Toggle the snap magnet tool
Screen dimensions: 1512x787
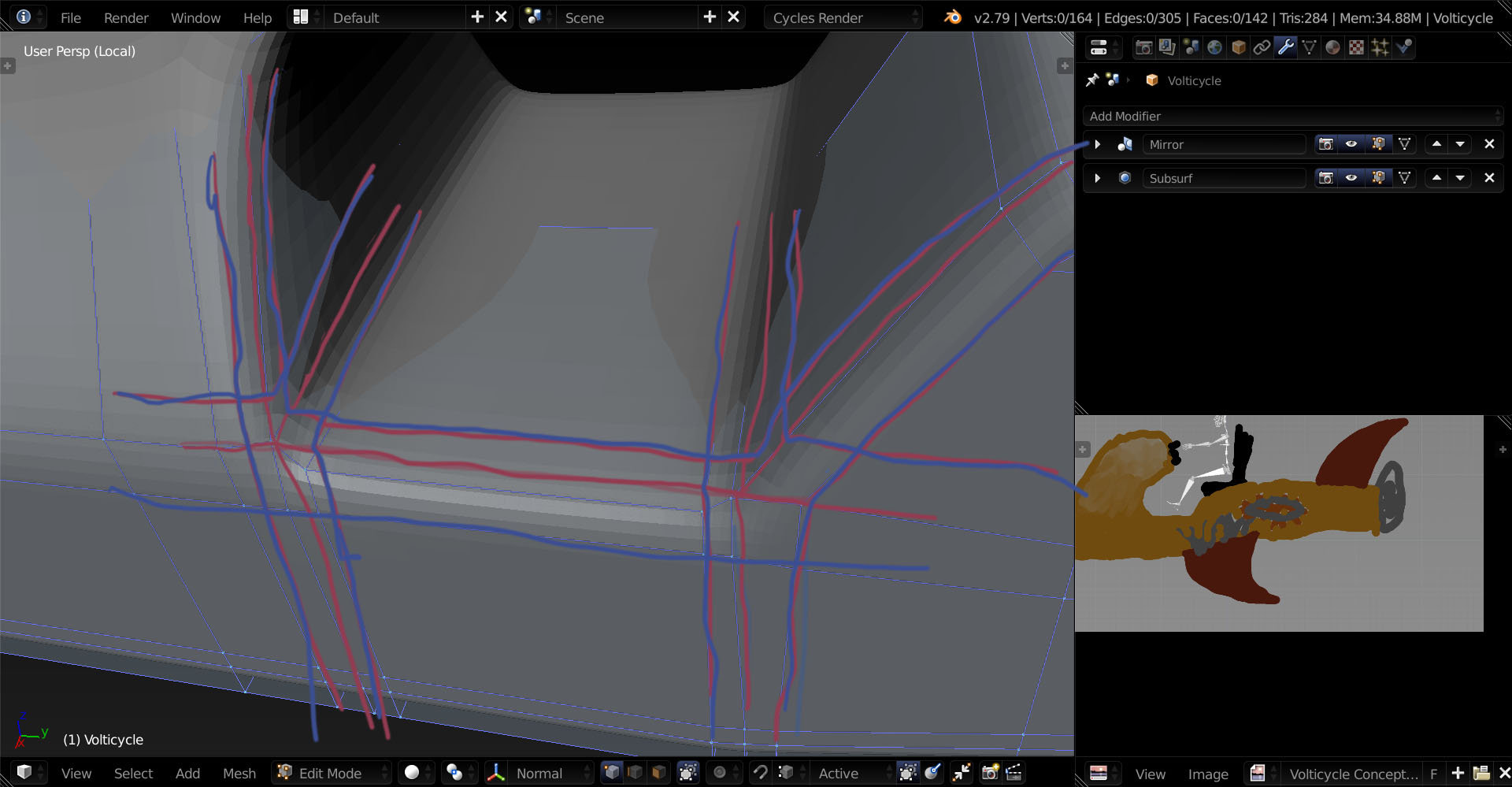(x=761, y=773)
